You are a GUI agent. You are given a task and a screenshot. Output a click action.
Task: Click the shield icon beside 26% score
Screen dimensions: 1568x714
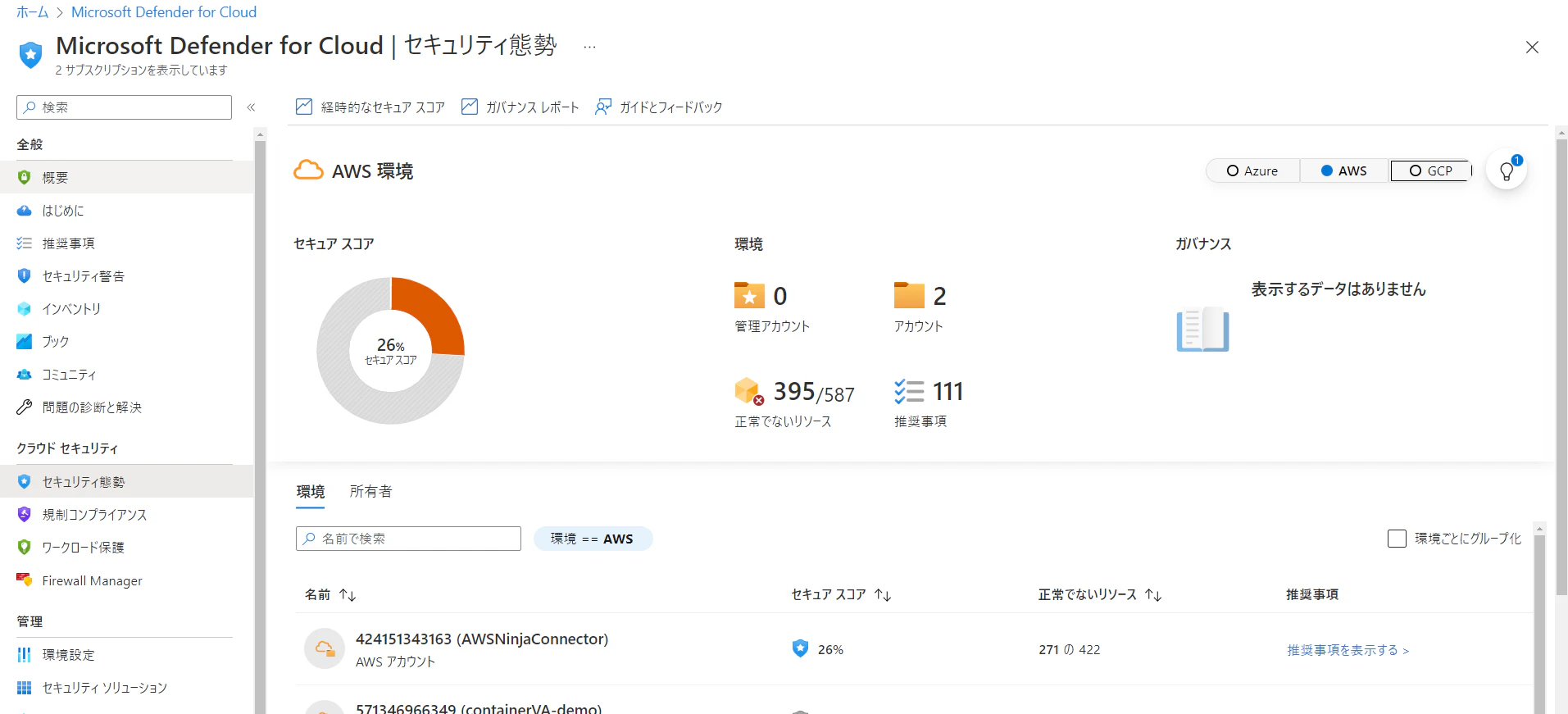tap(800, 648)
